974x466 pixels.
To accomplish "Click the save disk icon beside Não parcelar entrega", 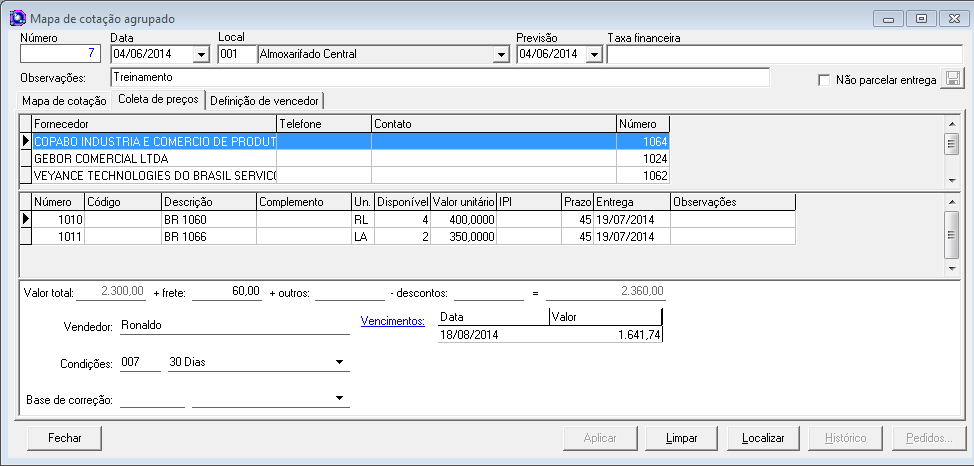I will pyautogui.click(x=952, y=79).
